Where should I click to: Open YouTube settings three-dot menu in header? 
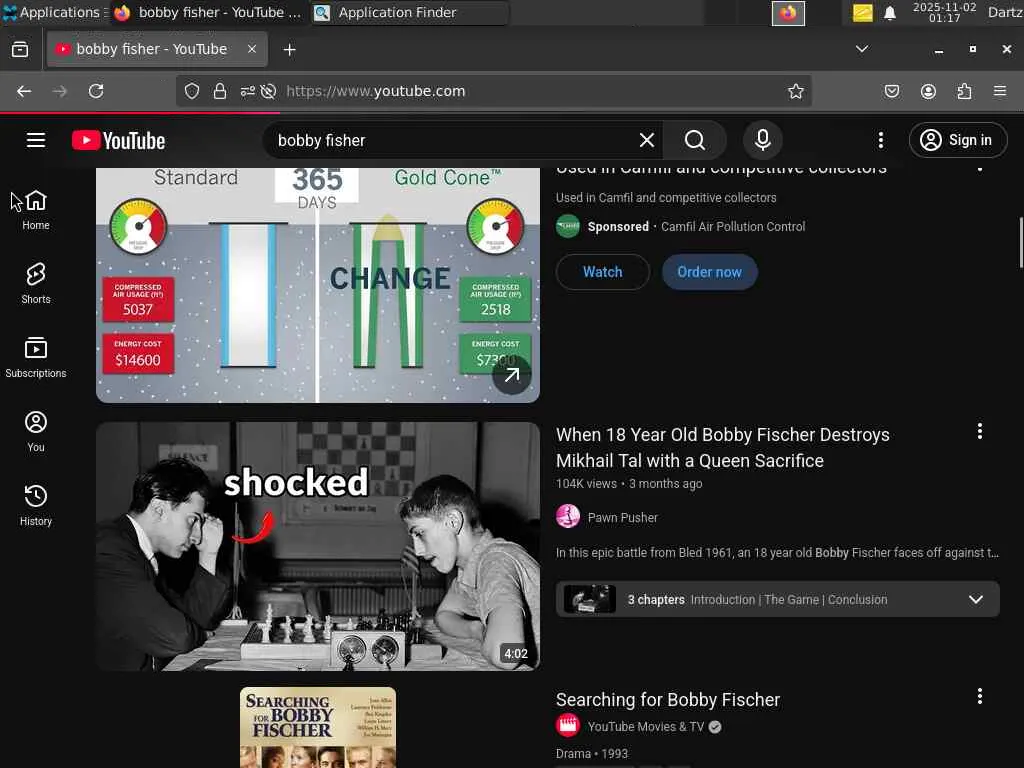(880, 140)
